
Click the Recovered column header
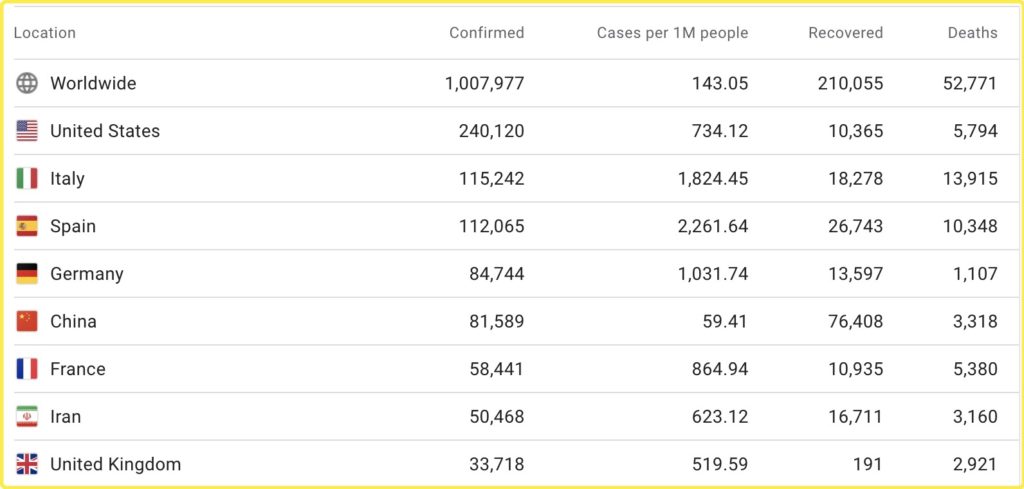coord(845,33)
